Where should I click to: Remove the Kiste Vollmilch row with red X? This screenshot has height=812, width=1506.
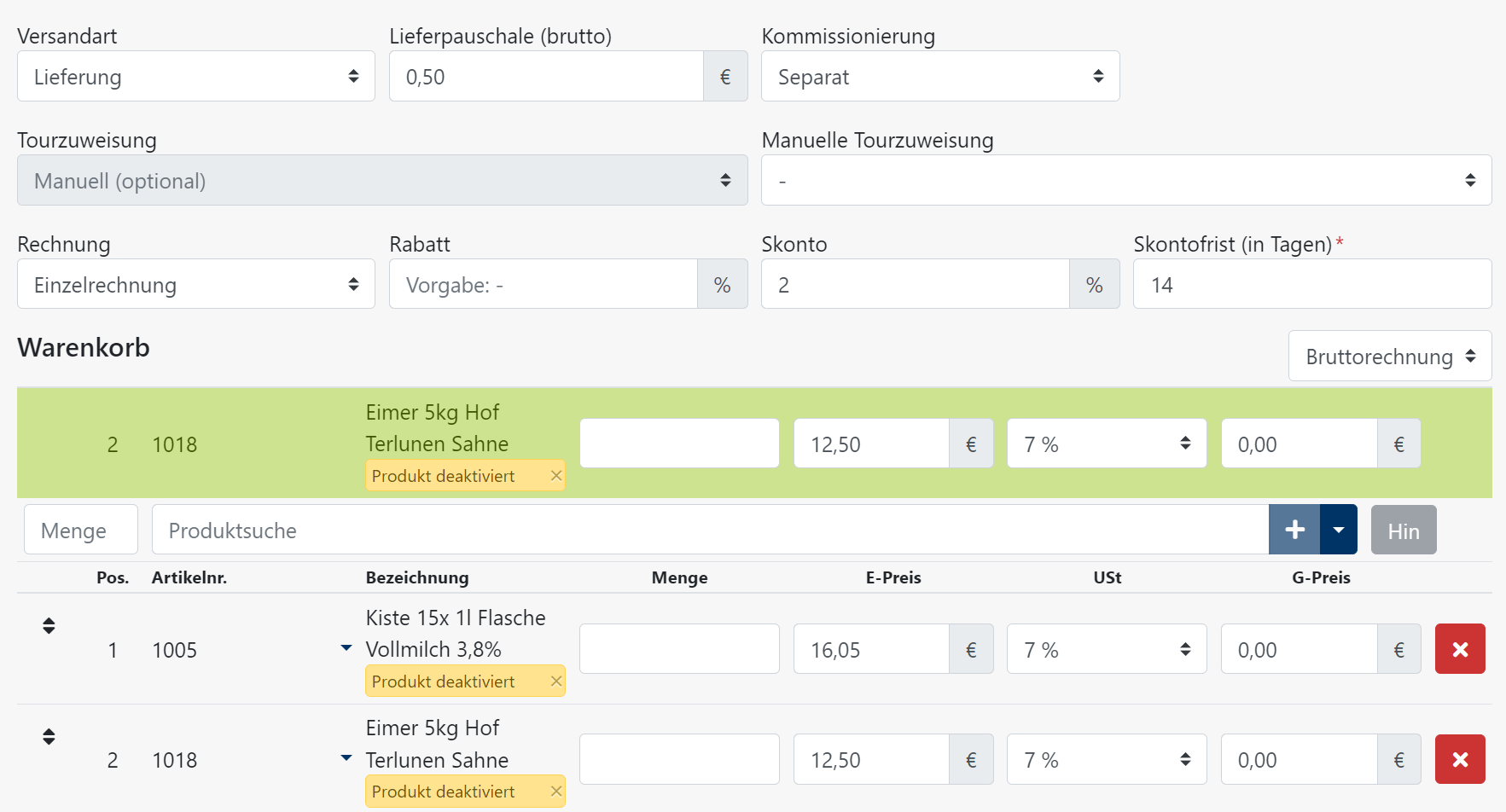[1460, 649]
